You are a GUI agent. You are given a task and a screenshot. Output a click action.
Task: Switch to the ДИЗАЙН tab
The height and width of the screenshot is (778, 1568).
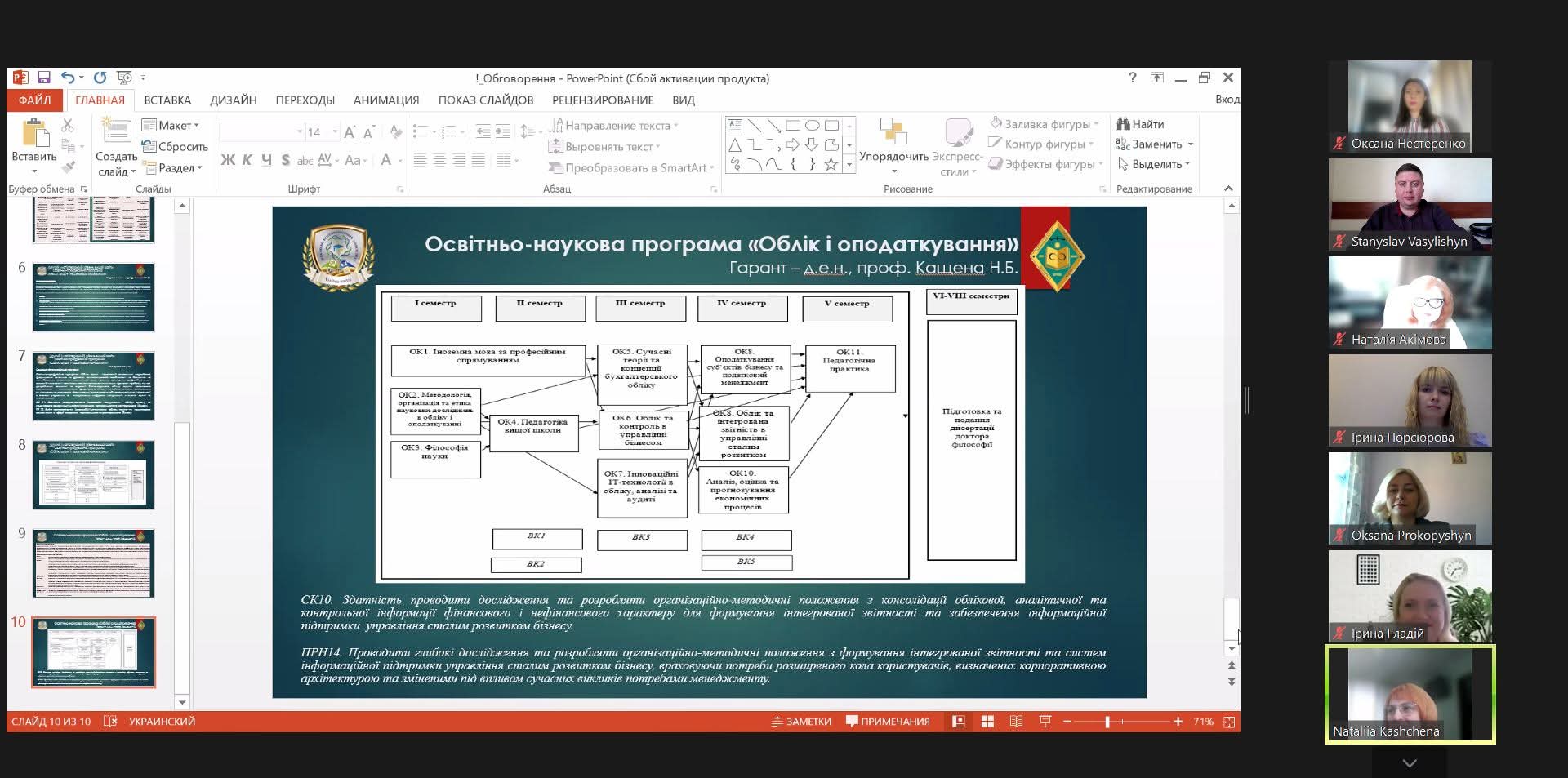[233, 100]
